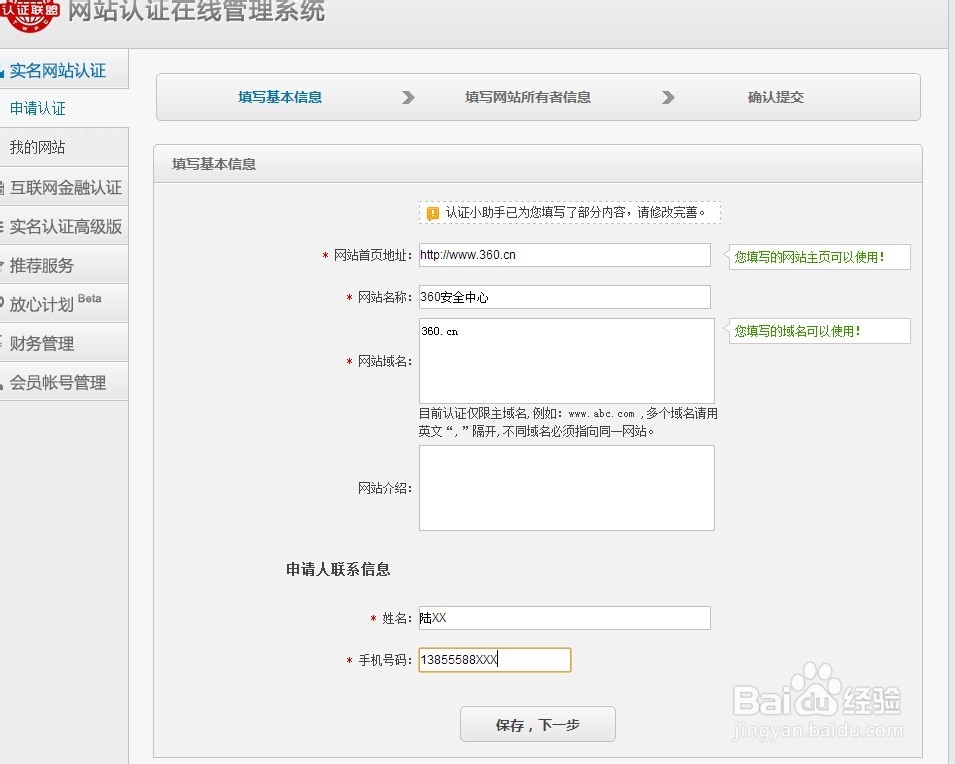
Task: Click the 填写网站所有者信息 step
Action: coord(527,97)
